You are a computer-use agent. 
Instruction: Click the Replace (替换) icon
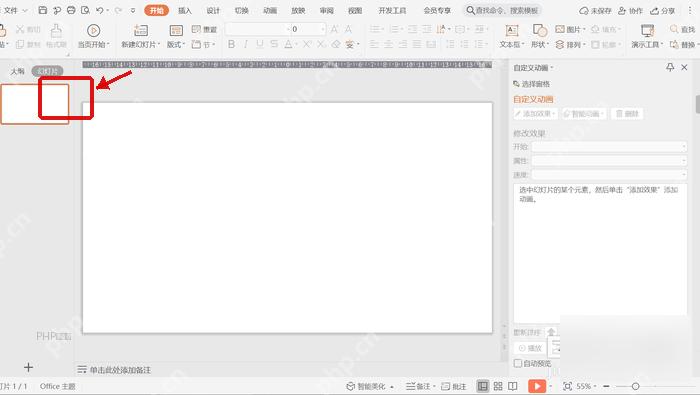click(x=674, y=45)
